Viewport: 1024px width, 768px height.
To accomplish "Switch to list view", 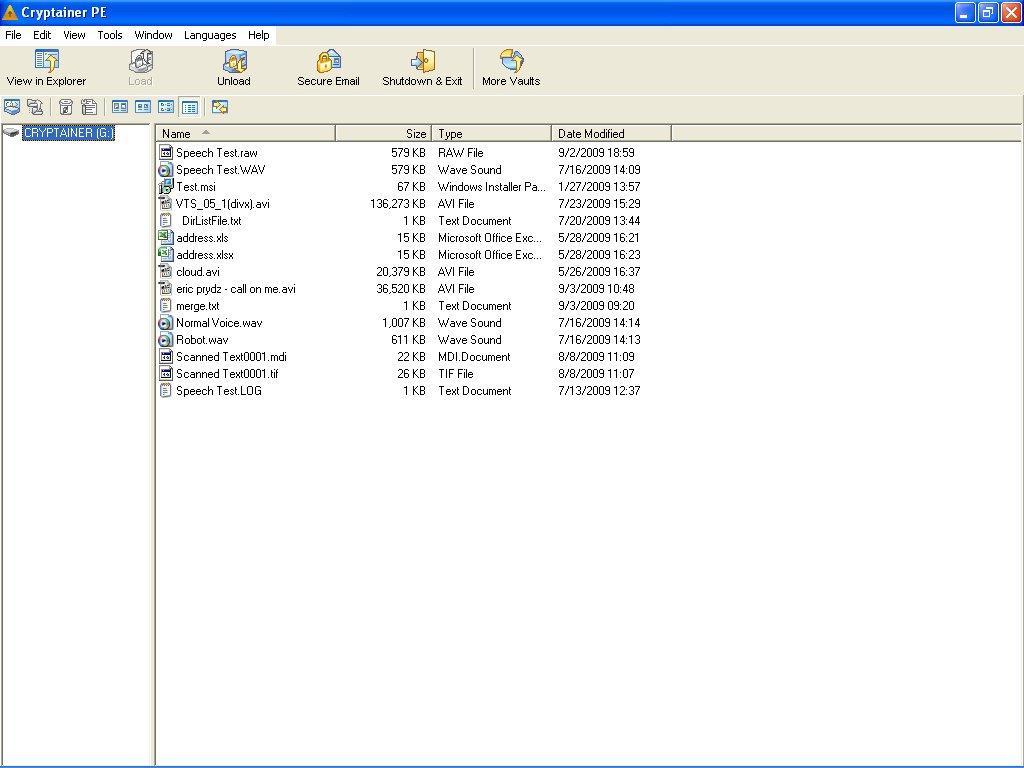I will pyautogui.click(x=167, y=107).
